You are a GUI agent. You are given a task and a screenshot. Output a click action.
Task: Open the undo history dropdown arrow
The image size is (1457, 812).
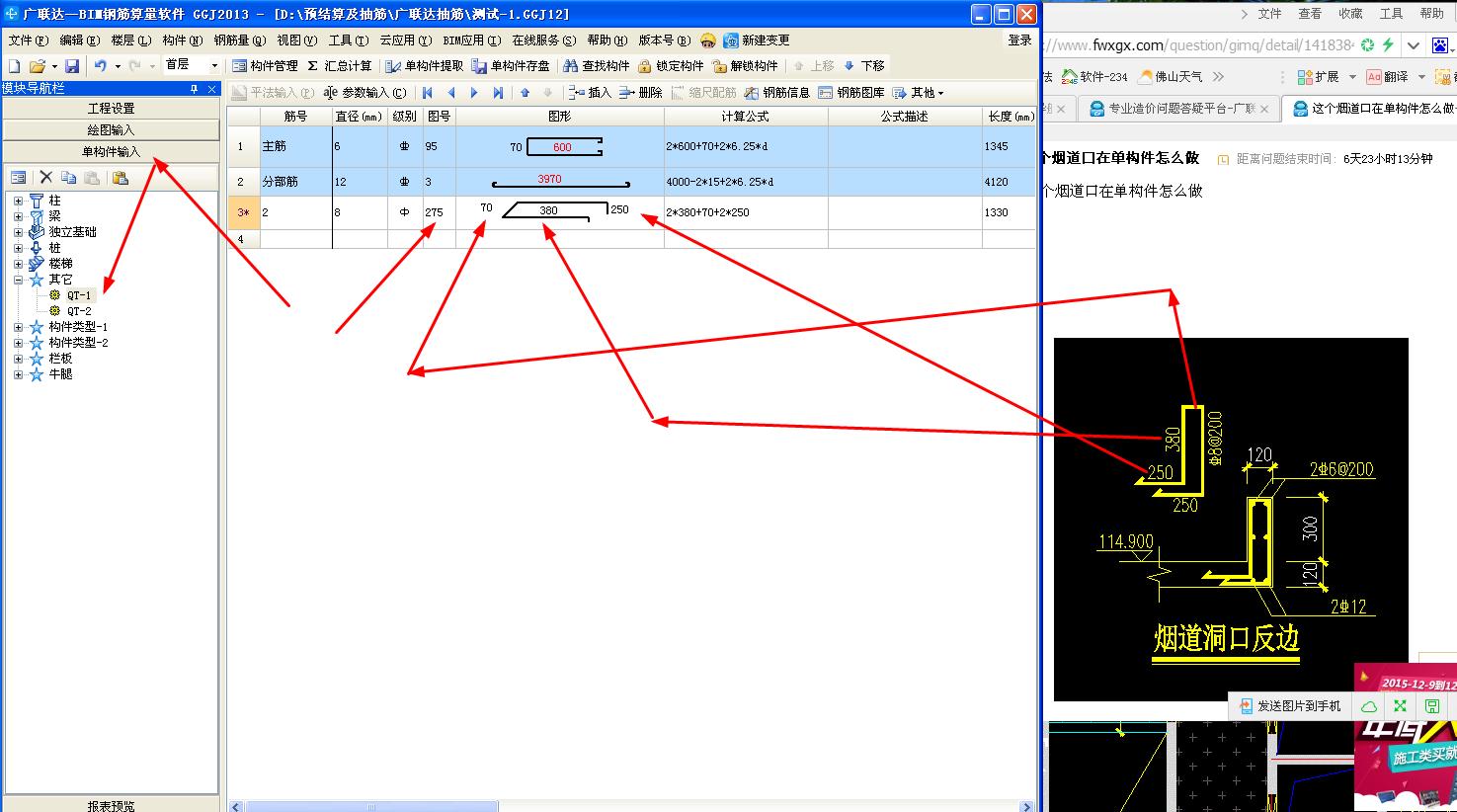(117, 65)
